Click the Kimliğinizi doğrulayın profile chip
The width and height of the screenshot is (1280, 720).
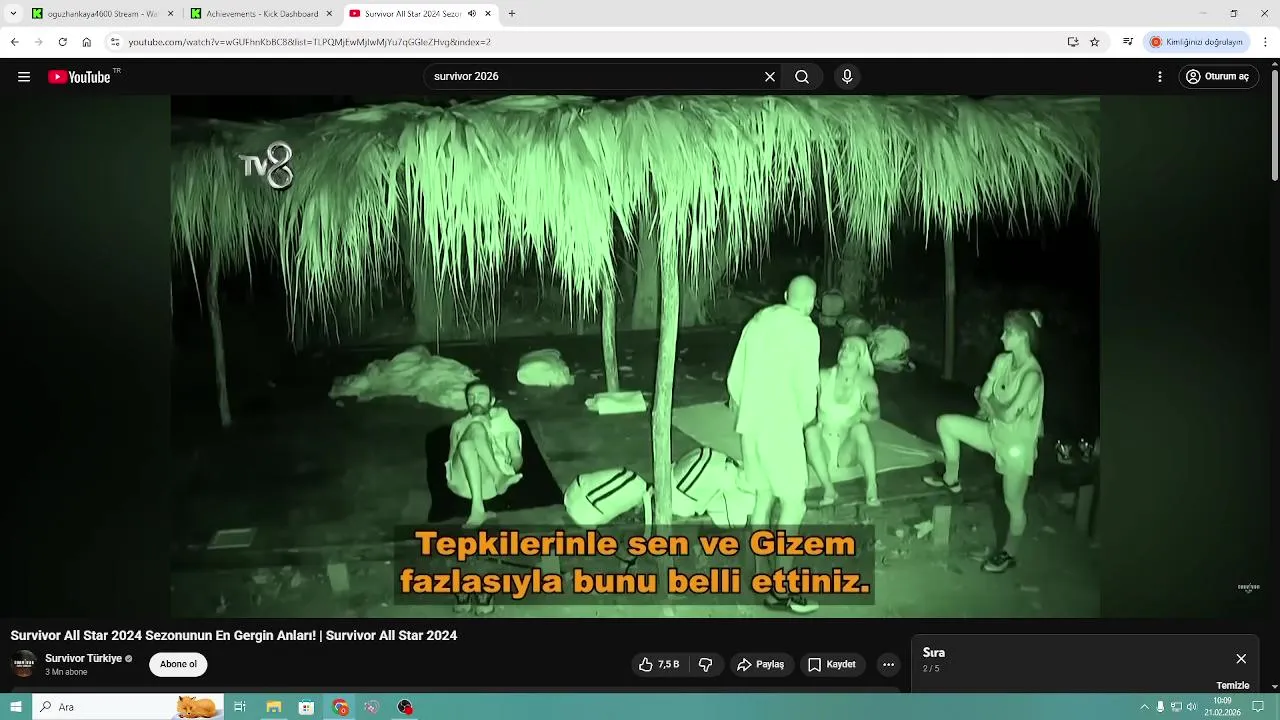[1196, 42]
